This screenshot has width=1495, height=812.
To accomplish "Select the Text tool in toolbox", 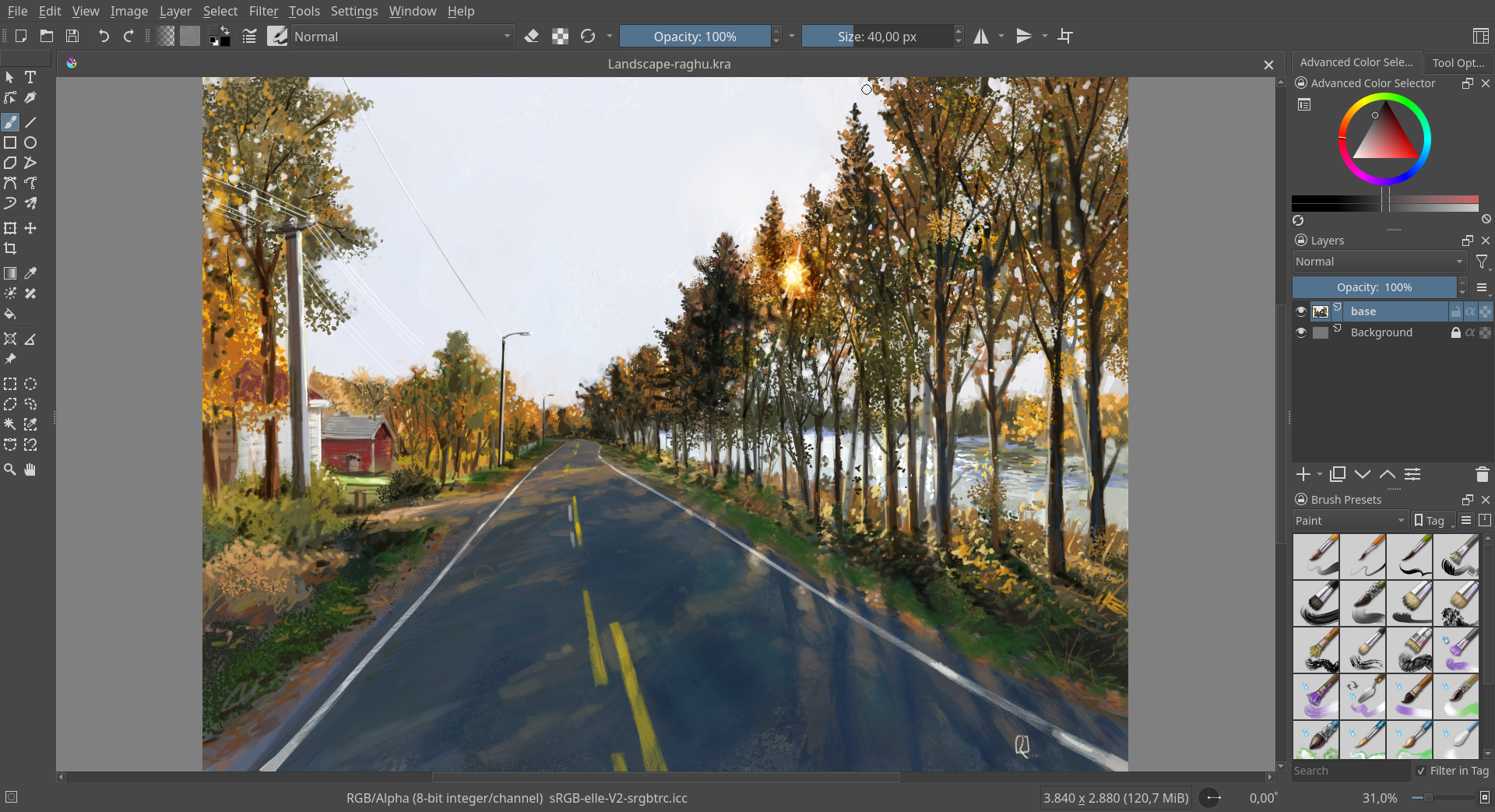I will click(x=30, y=77).
